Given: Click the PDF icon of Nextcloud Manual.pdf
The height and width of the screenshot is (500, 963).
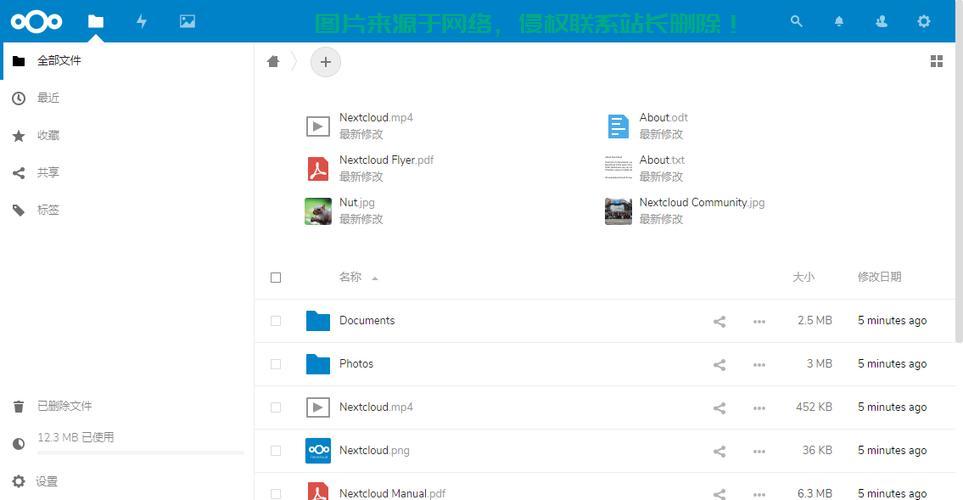Looking at the screenshot, I should [x=318, y=491].
